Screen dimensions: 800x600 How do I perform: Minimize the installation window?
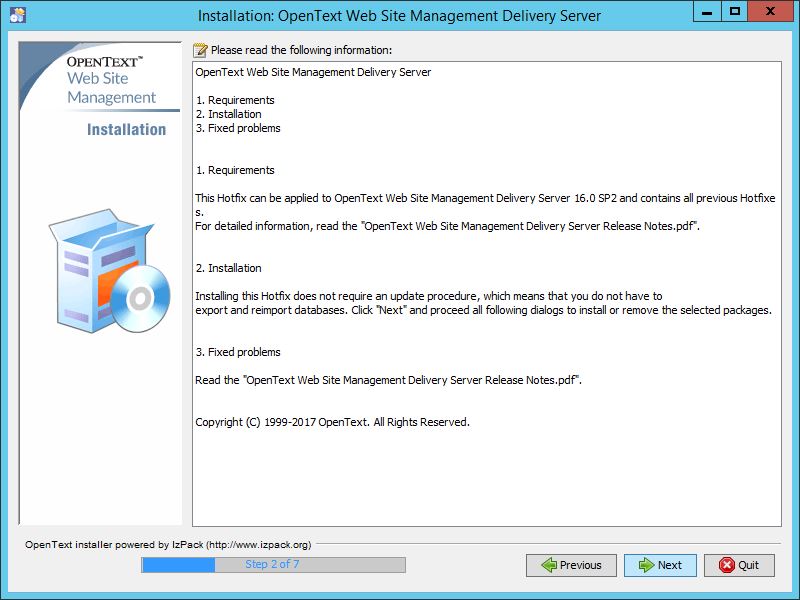point(707,12)
